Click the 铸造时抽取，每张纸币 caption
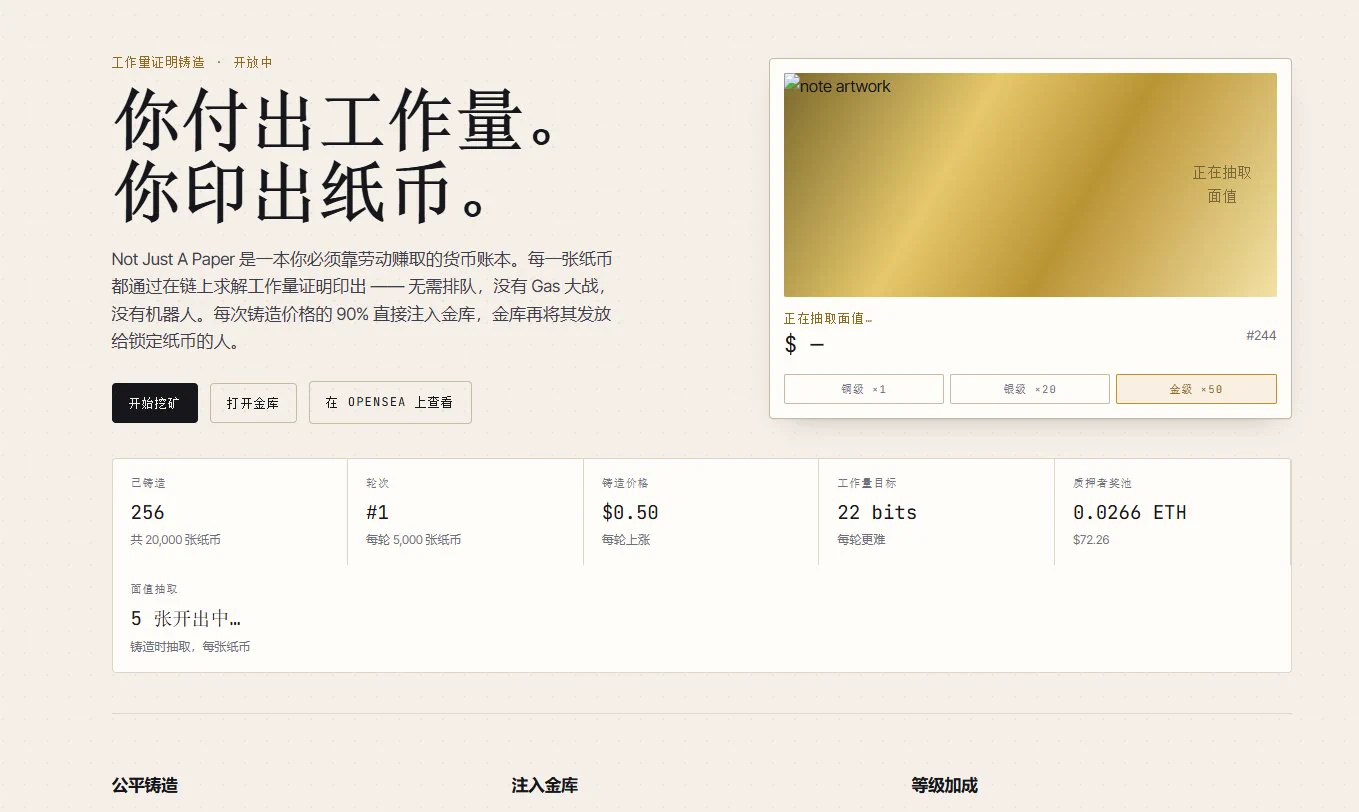Screen dimensions: 1359x812 (x=190, y=647)
